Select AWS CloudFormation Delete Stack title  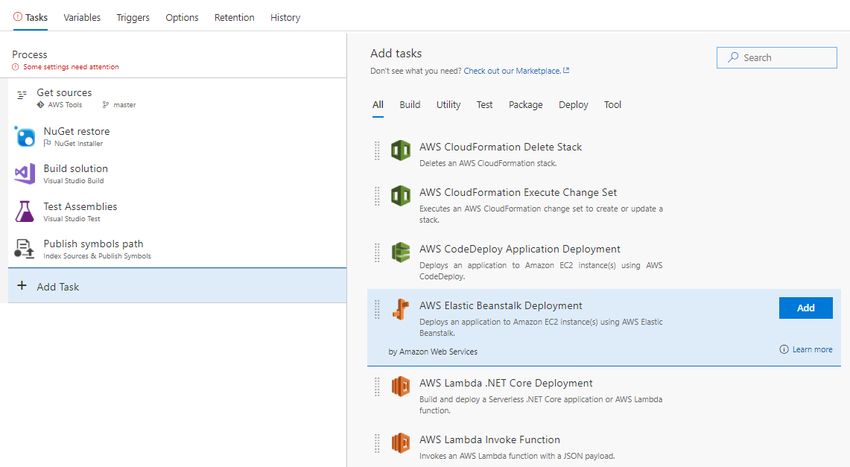[500, 147]
